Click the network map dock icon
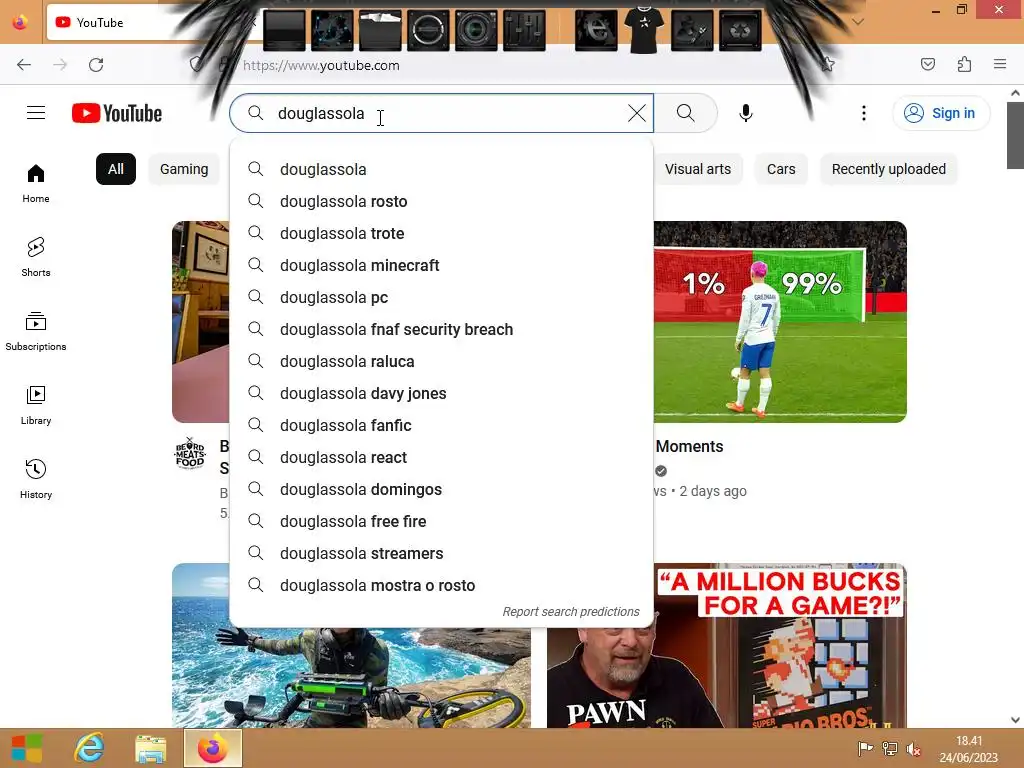 tap(332, 30)
